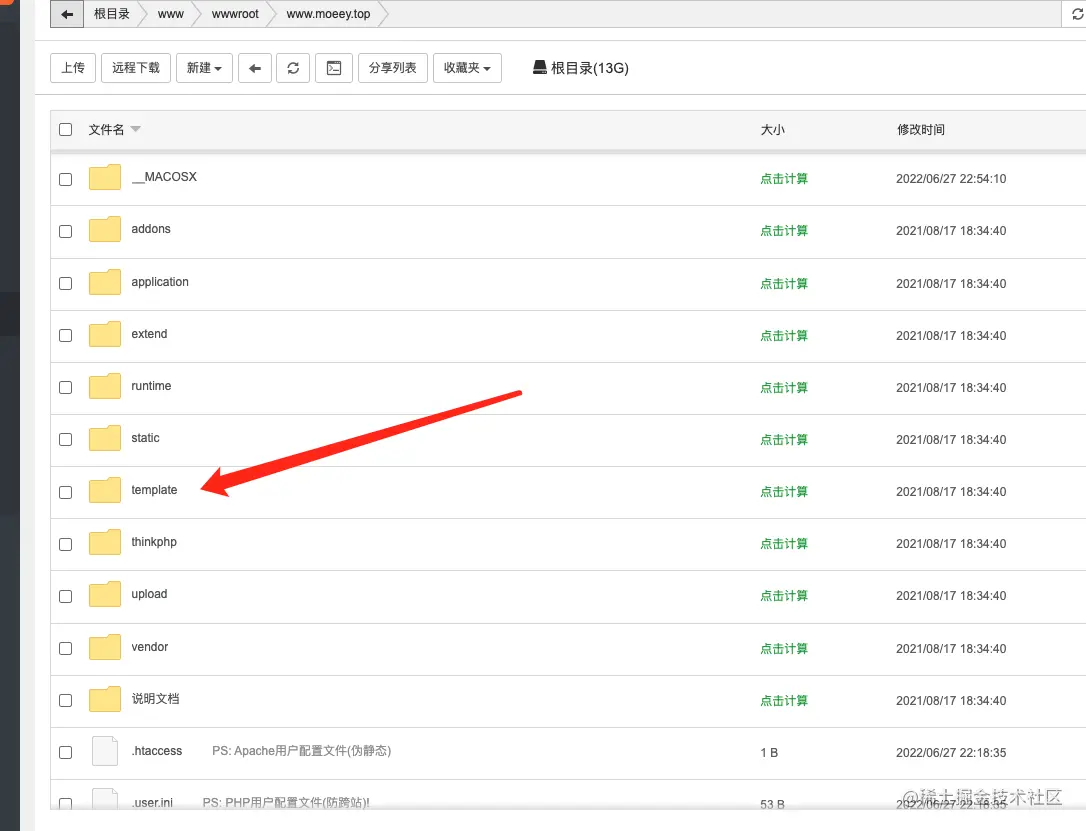
Task: Click 点击计算 for the vendor folder
Action: point(784,649)
